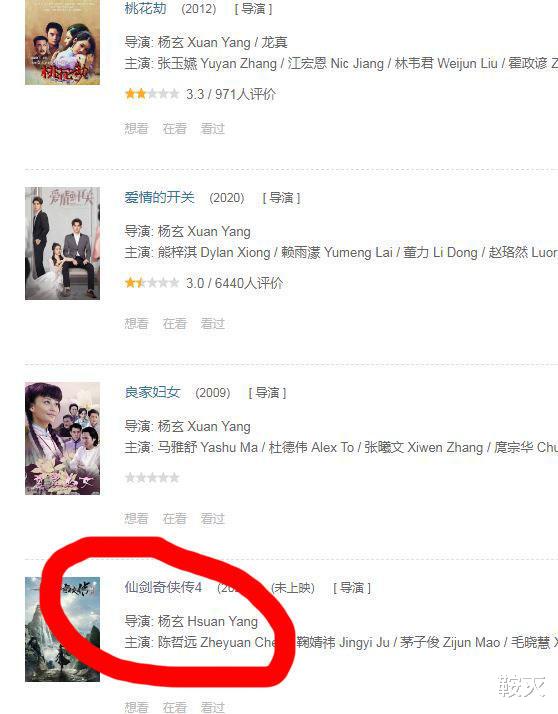This screenshot has width=558, height=714.
Task: Mark 桃花劫 as 看过
Action: coord(213,128)
